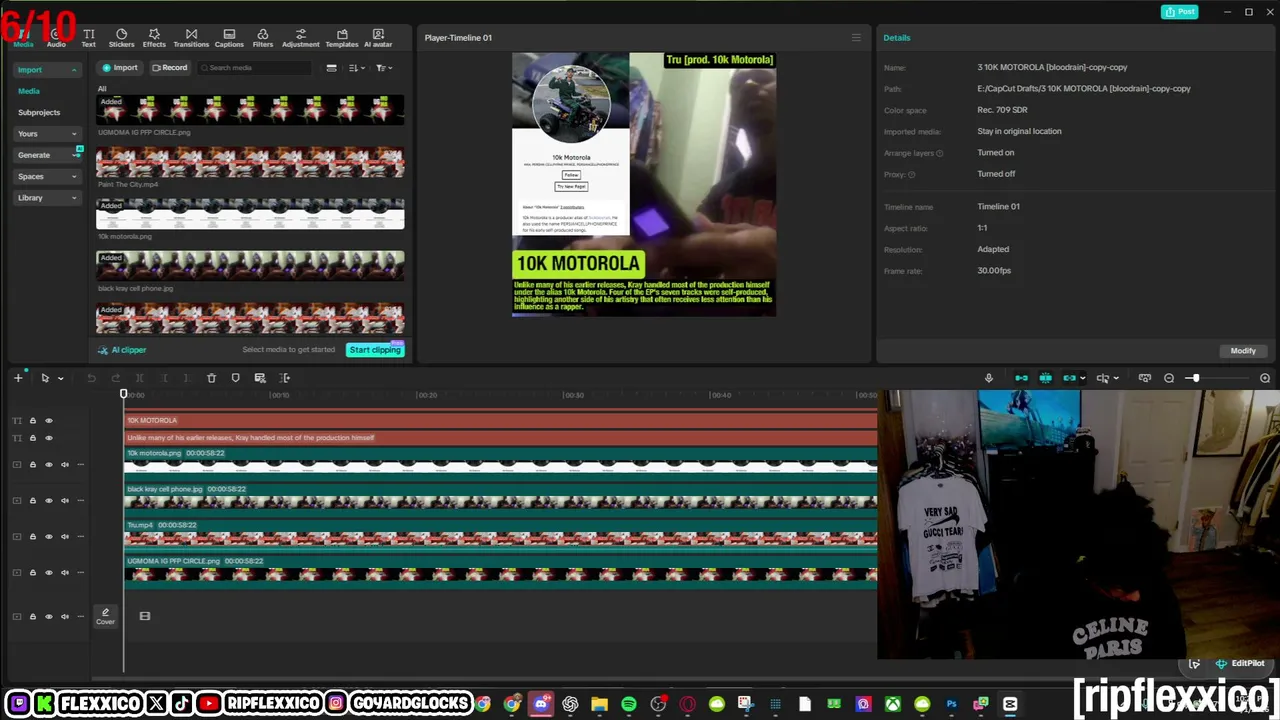This screenshot has height=720, width=1280.
Task: Click the playhead marker at timeline start
Action: click(x=124, y=394)
